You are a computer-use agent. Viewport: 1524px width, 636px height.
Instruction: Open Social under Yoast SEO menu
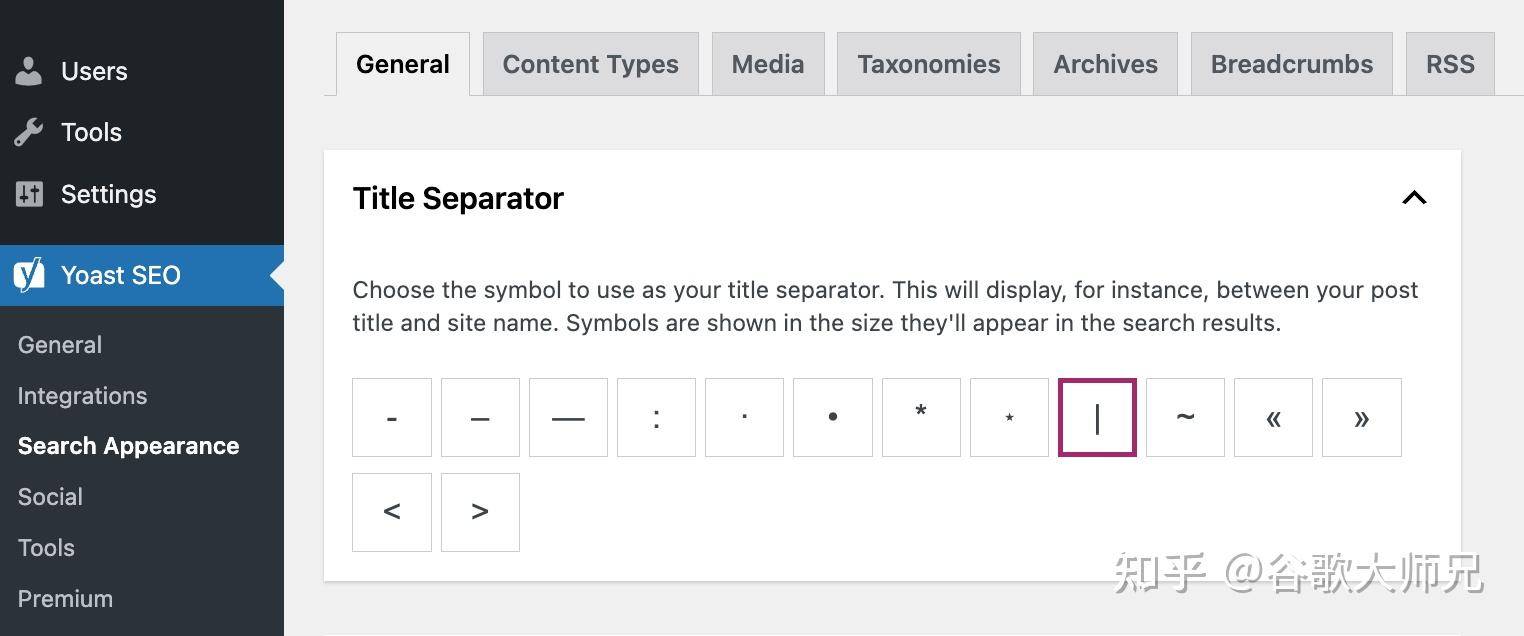pyautogui.click(x=50, y=497)
